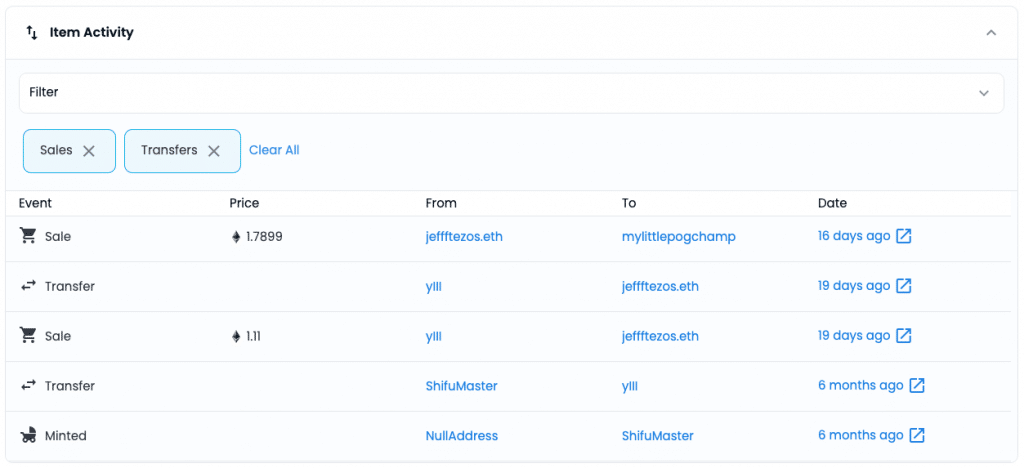1024x468 pixels.
Task: Click the Item Activity sort arrows icon
Action: (32, 32)
